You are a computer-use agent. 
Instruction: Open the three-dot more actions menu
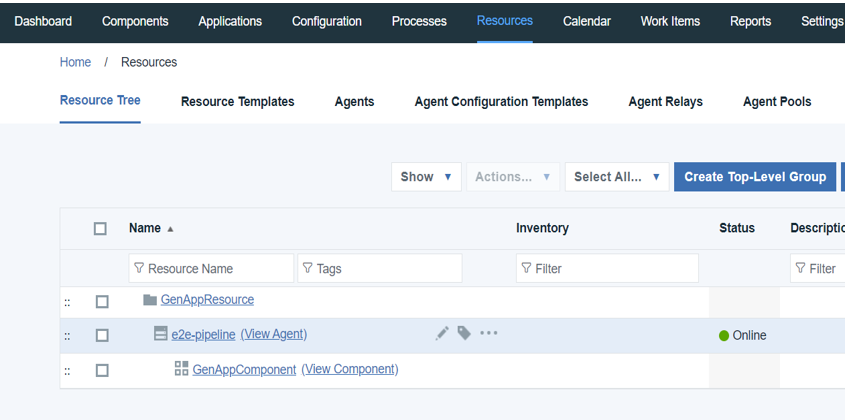pyautogui.click(x=488, y=334)
